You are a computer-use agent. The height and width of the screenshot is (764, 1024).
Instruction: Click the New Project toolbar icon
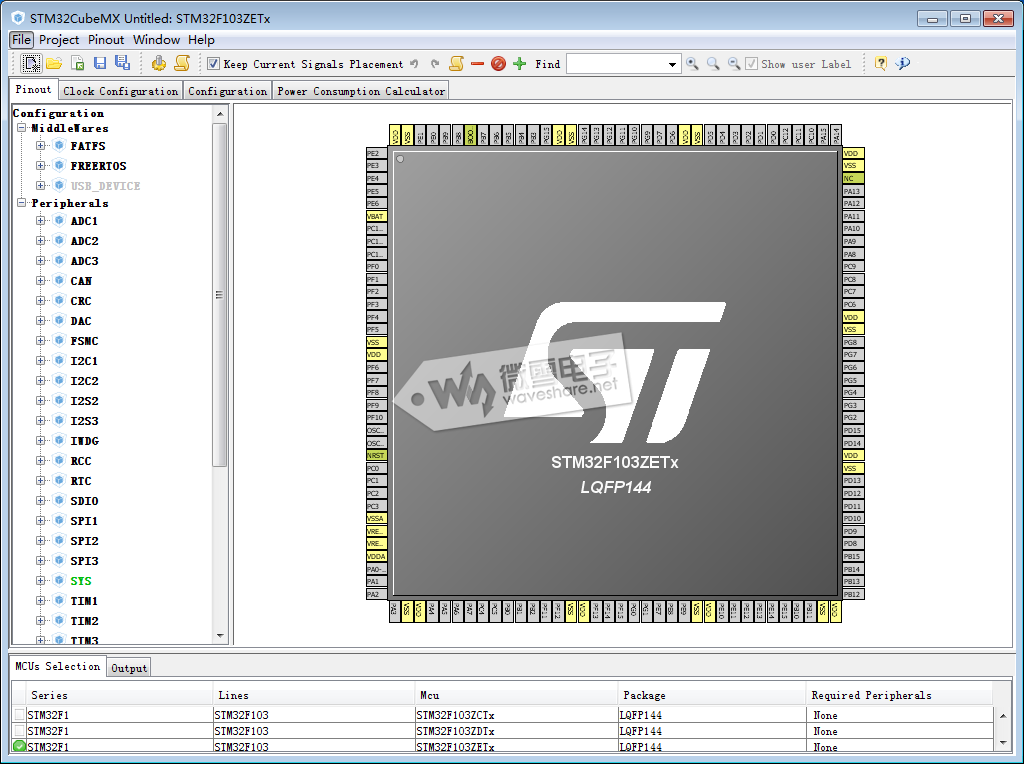click(x=31, y=63)
